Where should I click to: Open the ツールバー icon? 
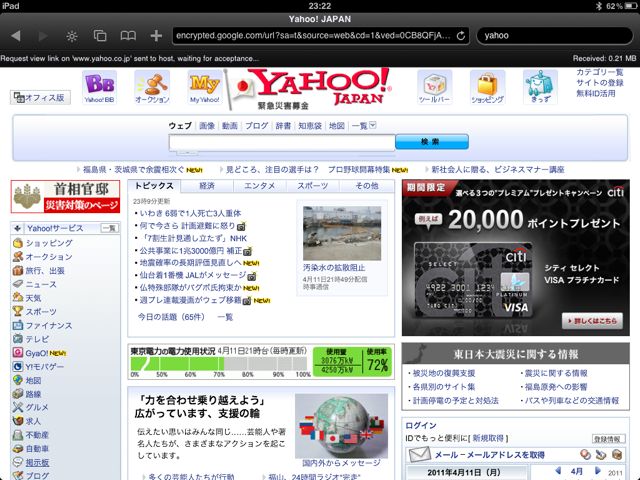(x=434, y=87)
